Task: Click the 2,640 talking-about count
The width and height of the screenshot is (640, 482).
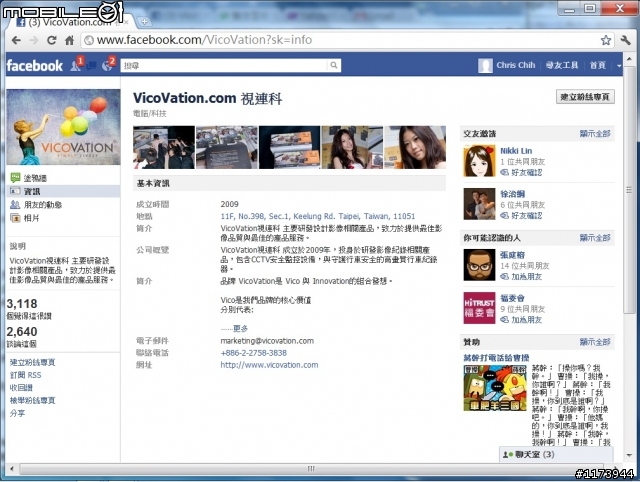Action: pos(22,331)
